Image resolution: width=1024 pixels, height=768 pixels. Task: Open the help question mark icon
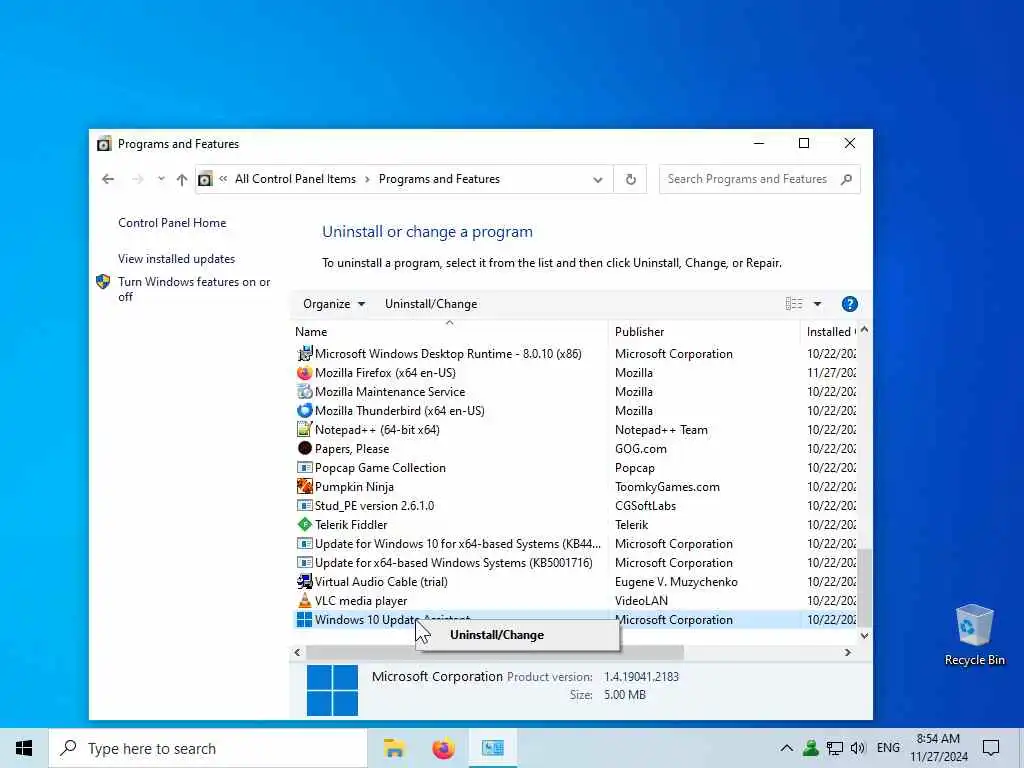(x=850, y=304)
